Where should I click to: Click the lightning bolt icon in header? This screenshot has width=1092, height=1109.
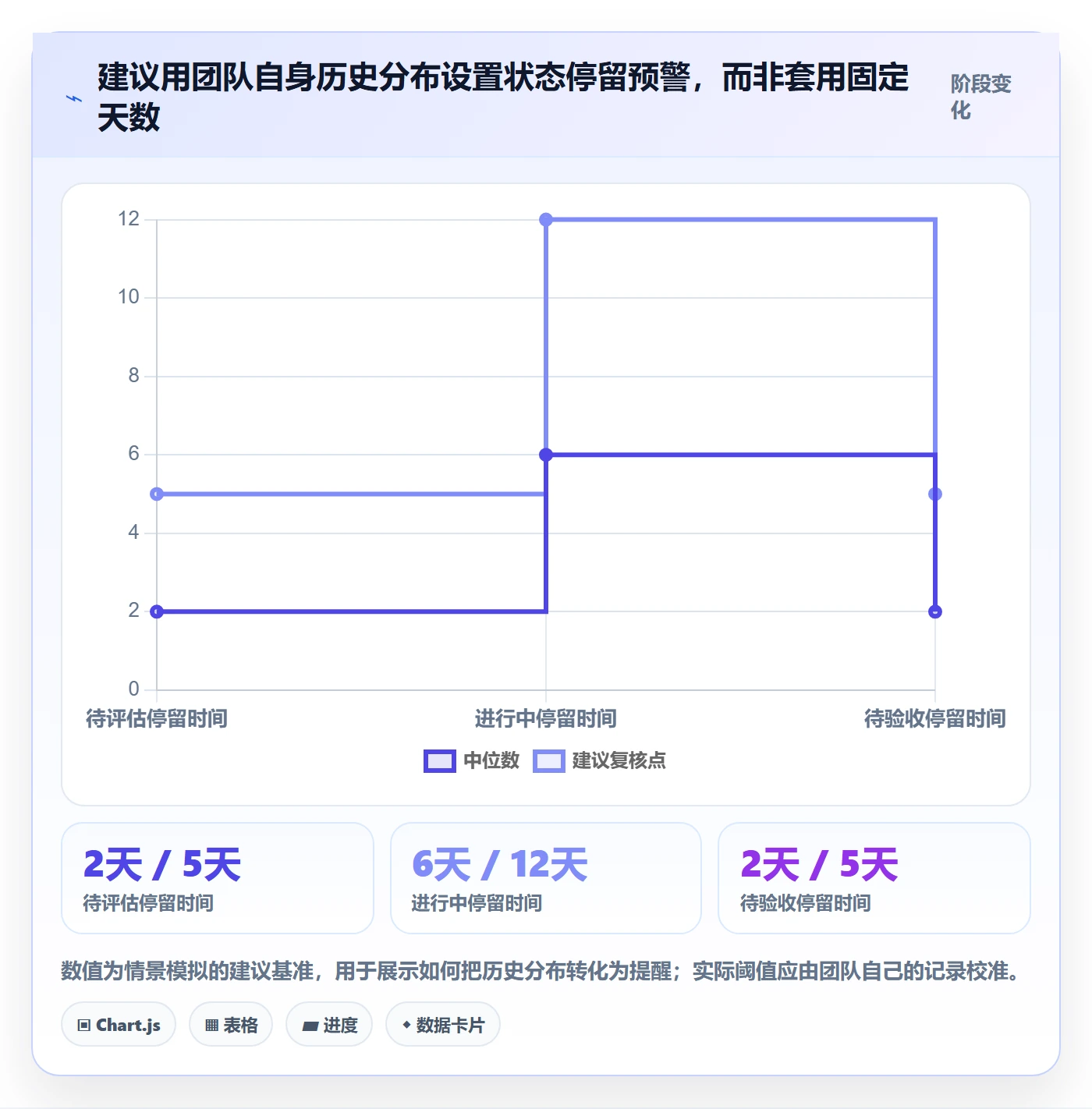tap(74, 99)
